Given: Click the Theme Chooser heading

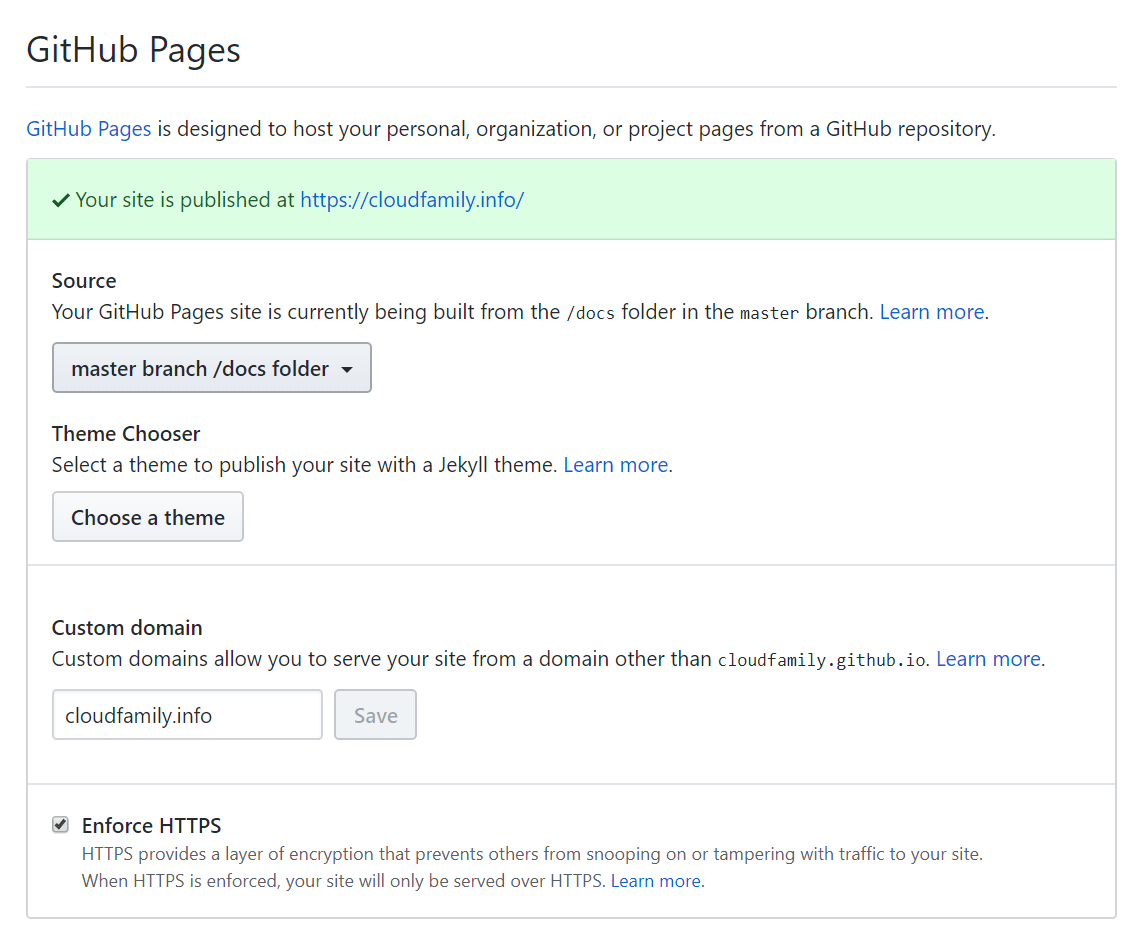Looking at the screenshot, I should point(125,434).
